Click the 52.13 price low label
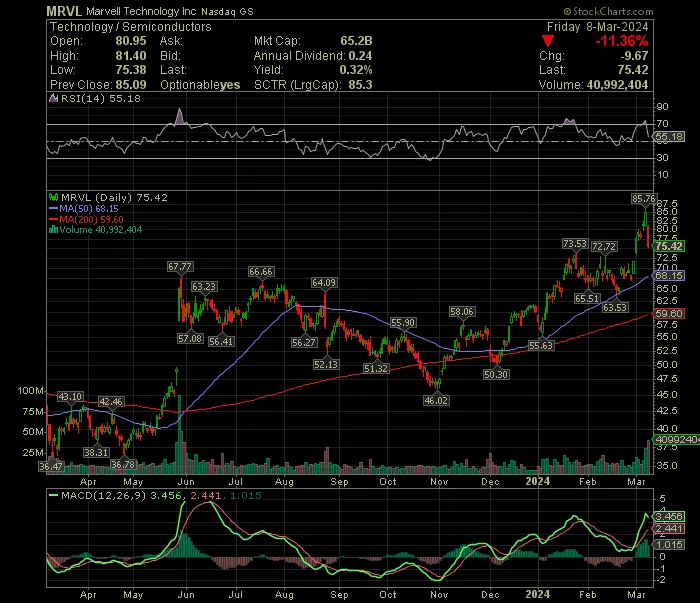The image size is (700, 603). [326, 364]
